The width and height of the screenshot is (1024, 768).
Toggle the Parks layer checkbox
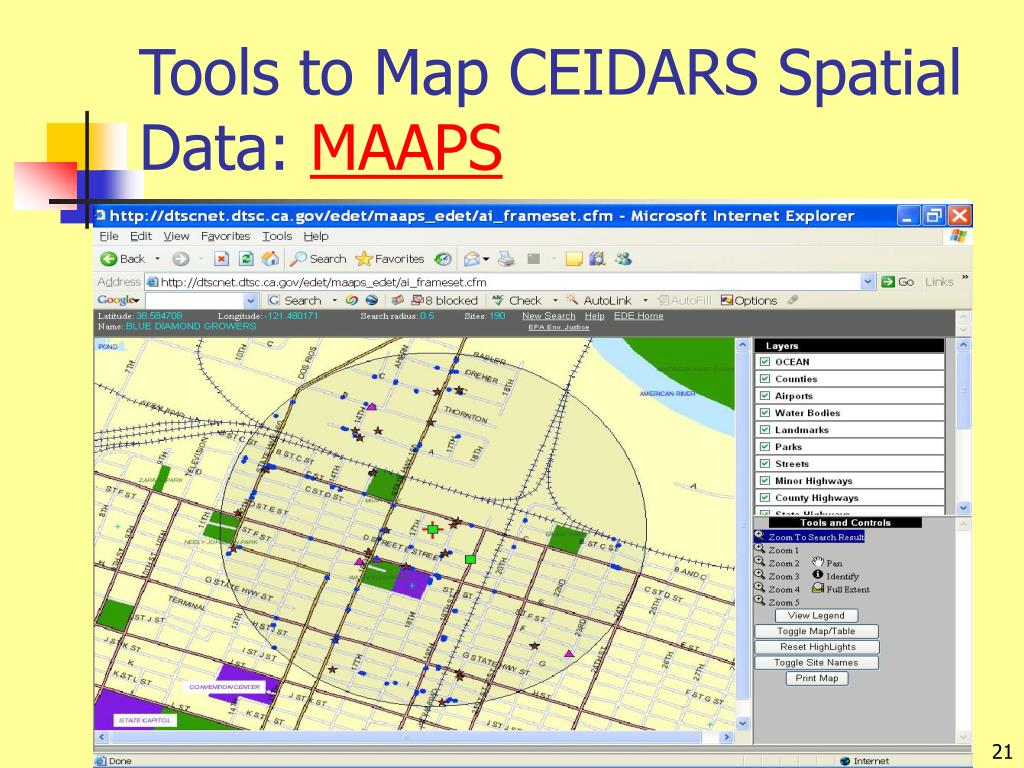[765, 446]
